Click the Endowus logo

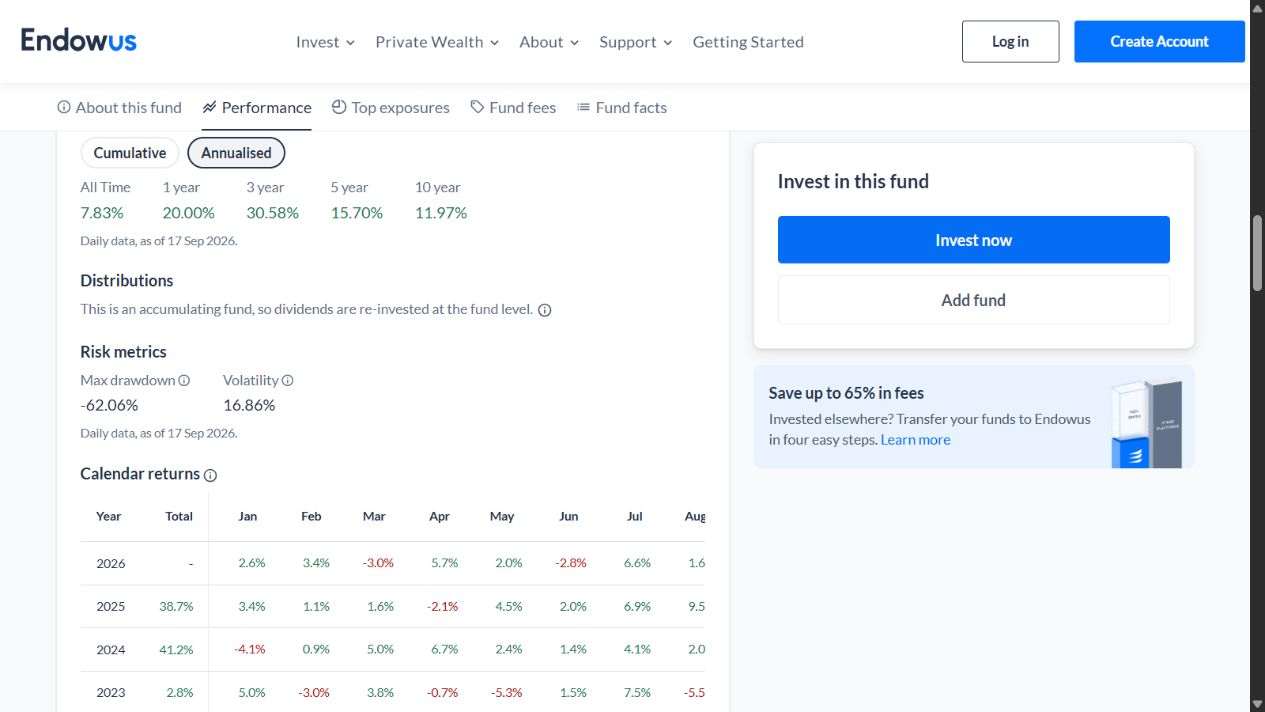point(79,40)
